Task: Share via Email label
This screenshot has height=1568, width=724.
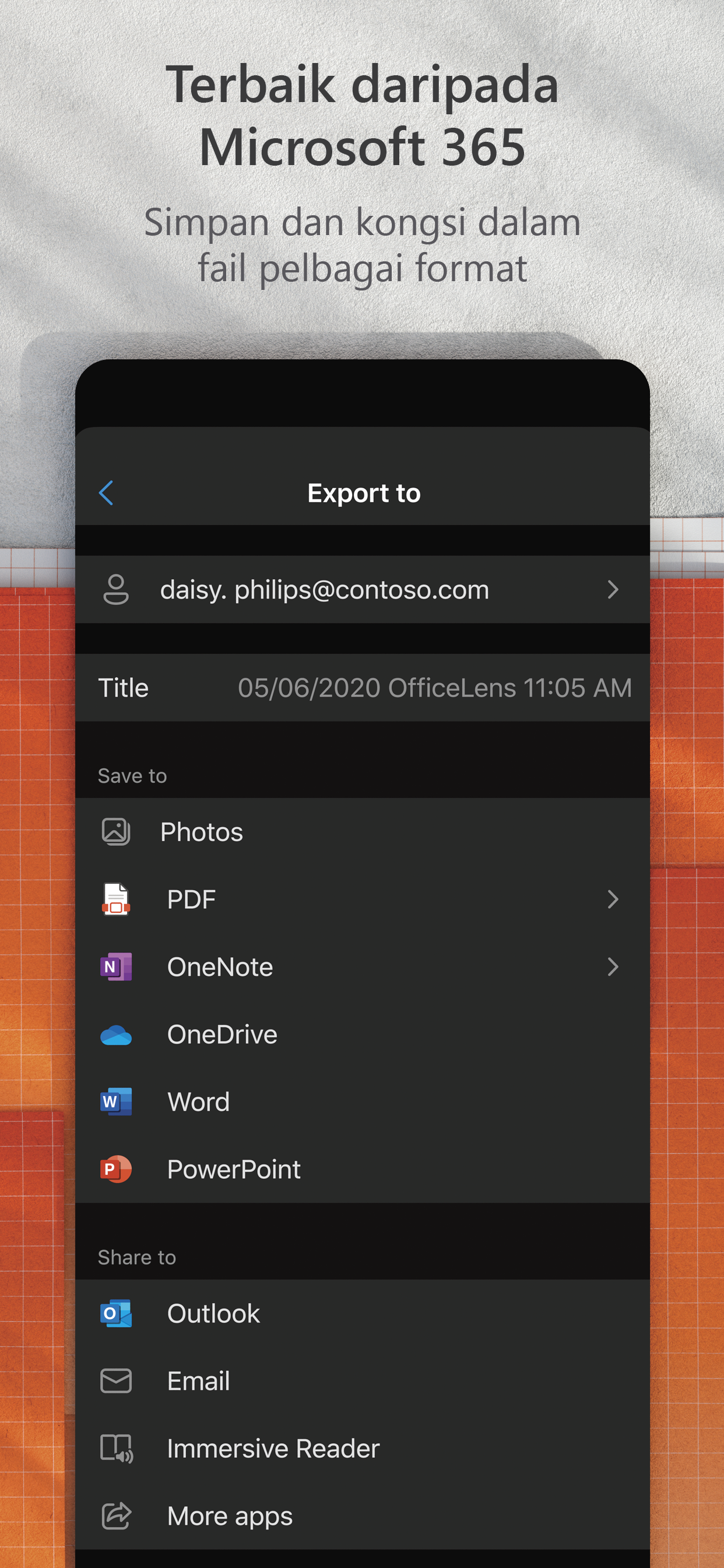Action: coord(198,1381)
